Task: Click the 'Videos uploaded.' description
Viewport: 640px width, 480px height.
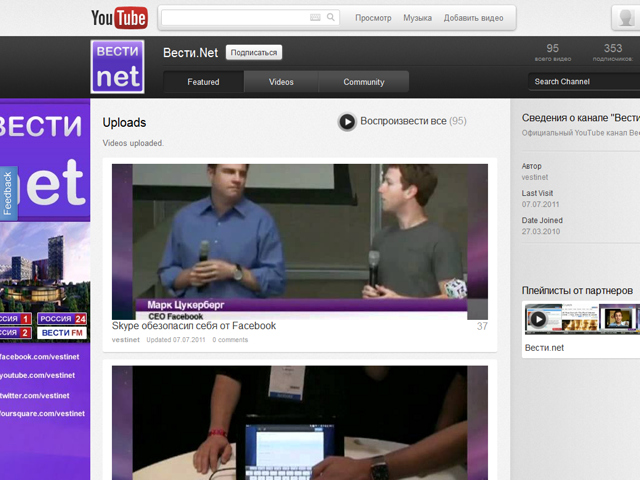Action: click(x=133, y=143)
